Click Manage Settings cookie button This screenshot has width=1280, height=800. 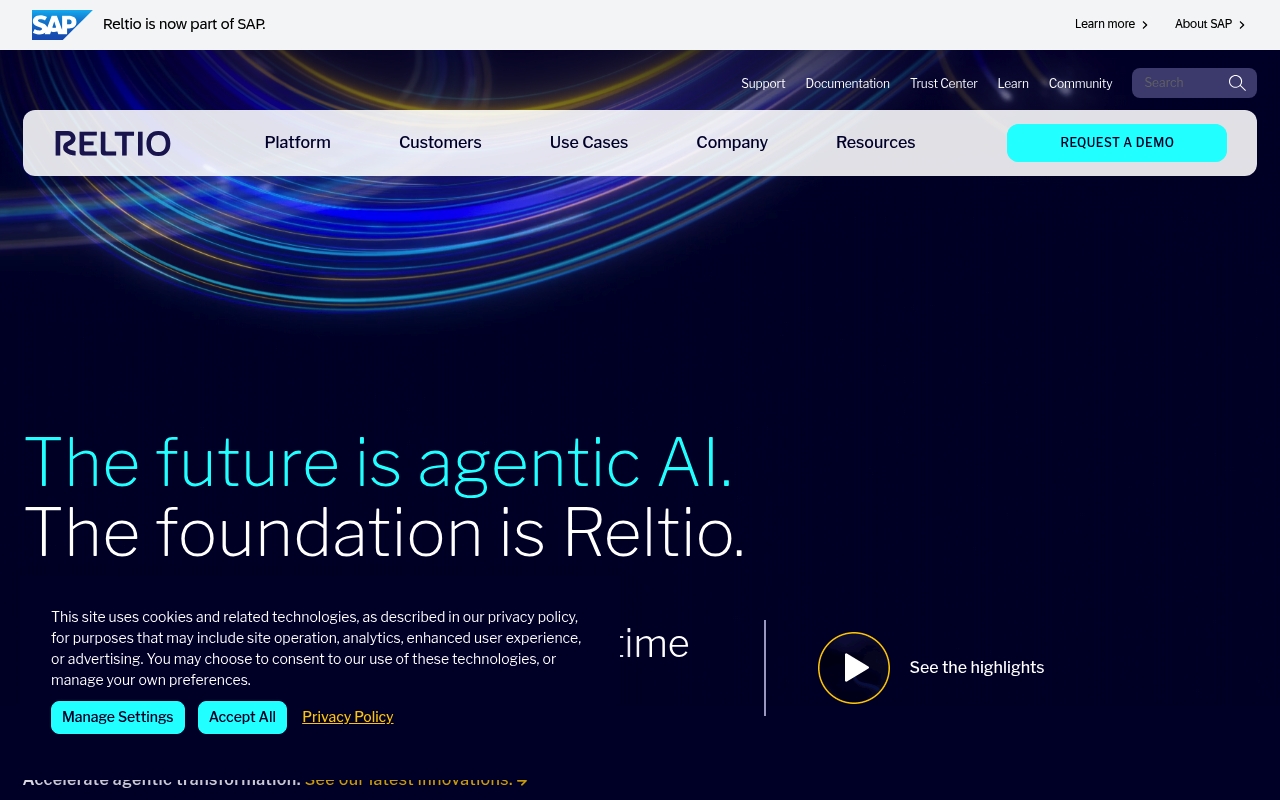tap(118, 717)
